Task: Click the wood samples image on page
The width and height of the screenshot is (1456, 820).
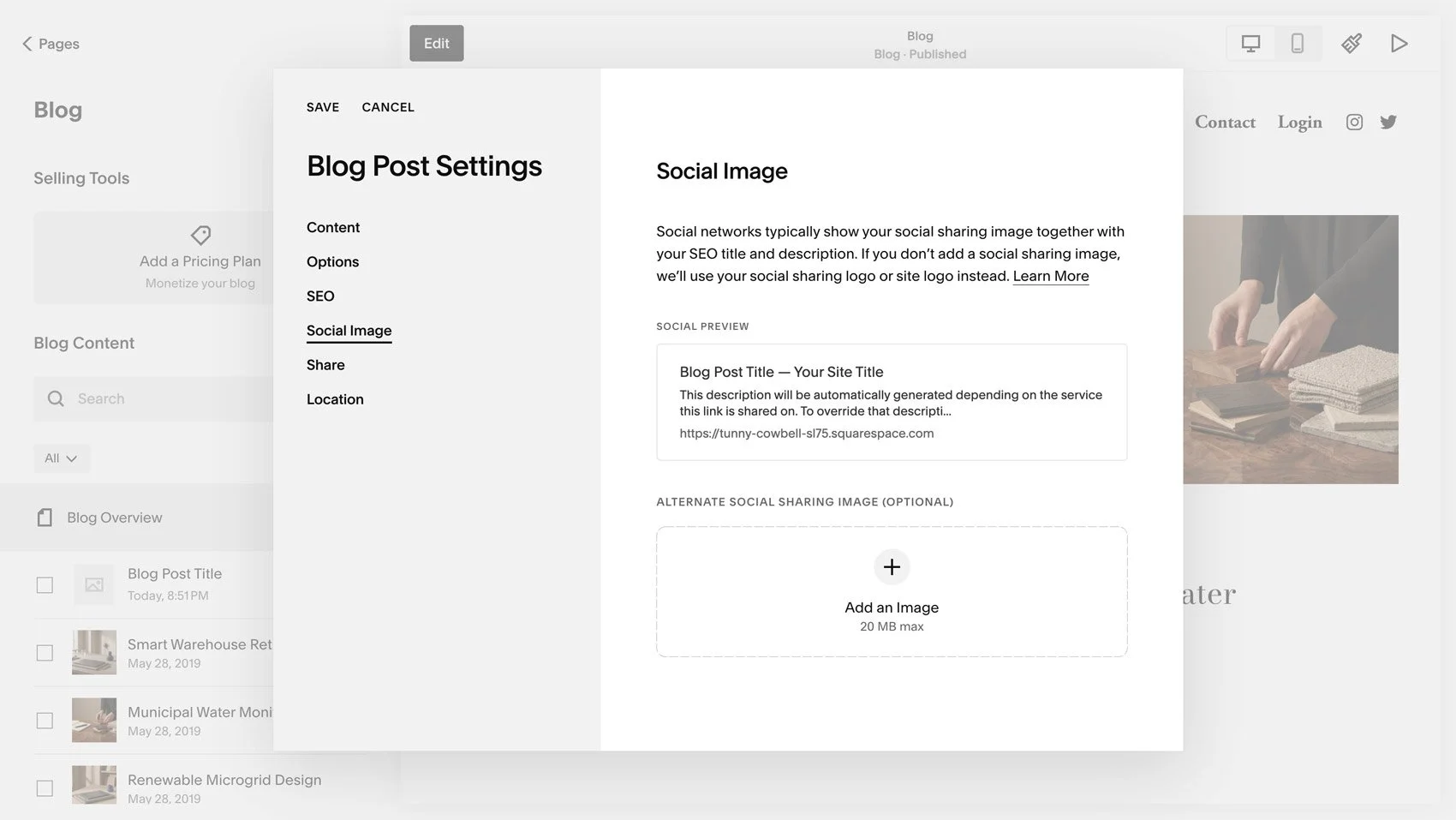Action: 1291,350
